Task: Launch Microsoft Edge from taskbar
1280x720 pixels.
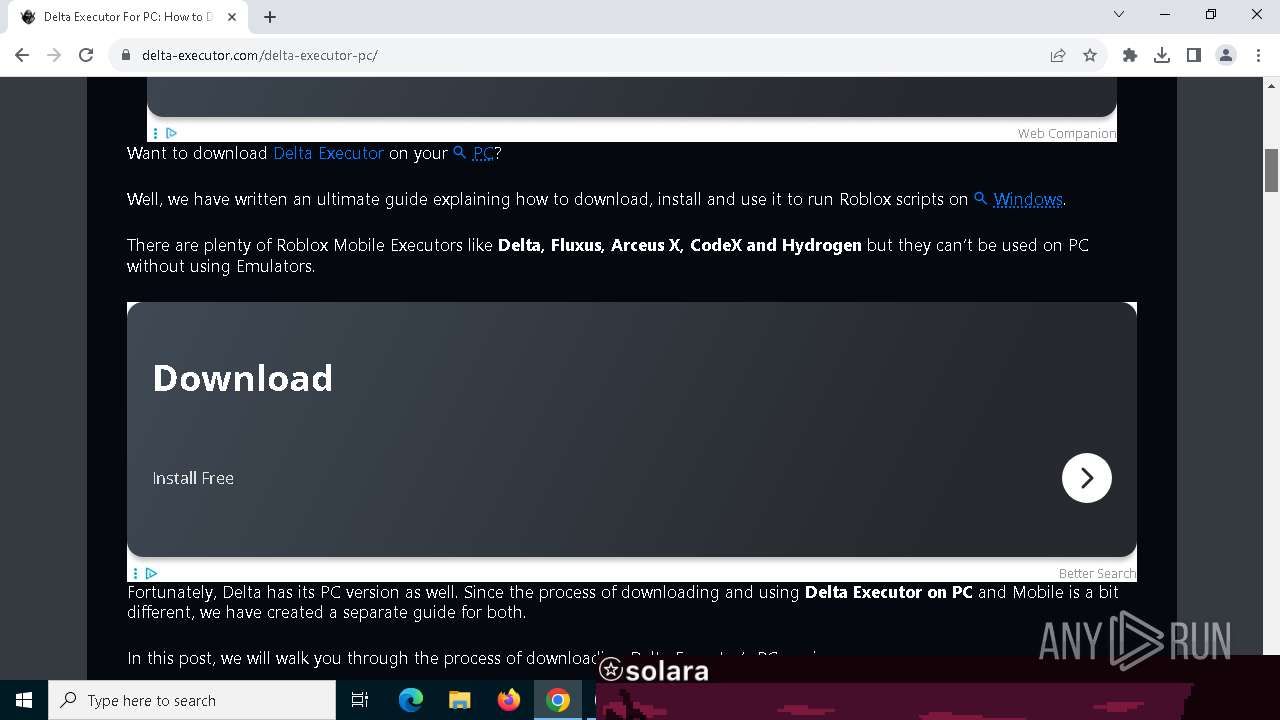Action: click(411, 700)
